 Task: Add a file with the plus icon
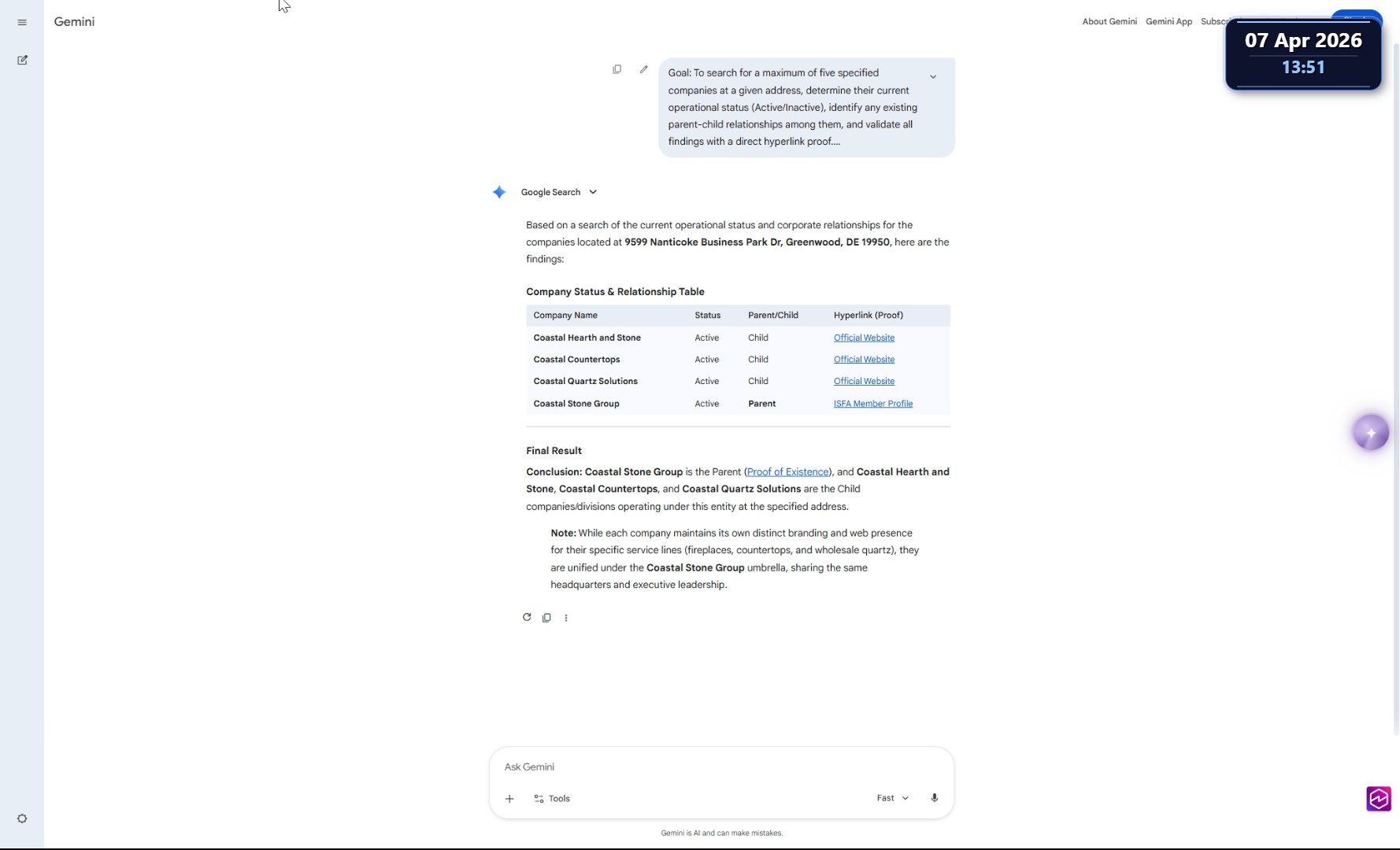point(509,798)
